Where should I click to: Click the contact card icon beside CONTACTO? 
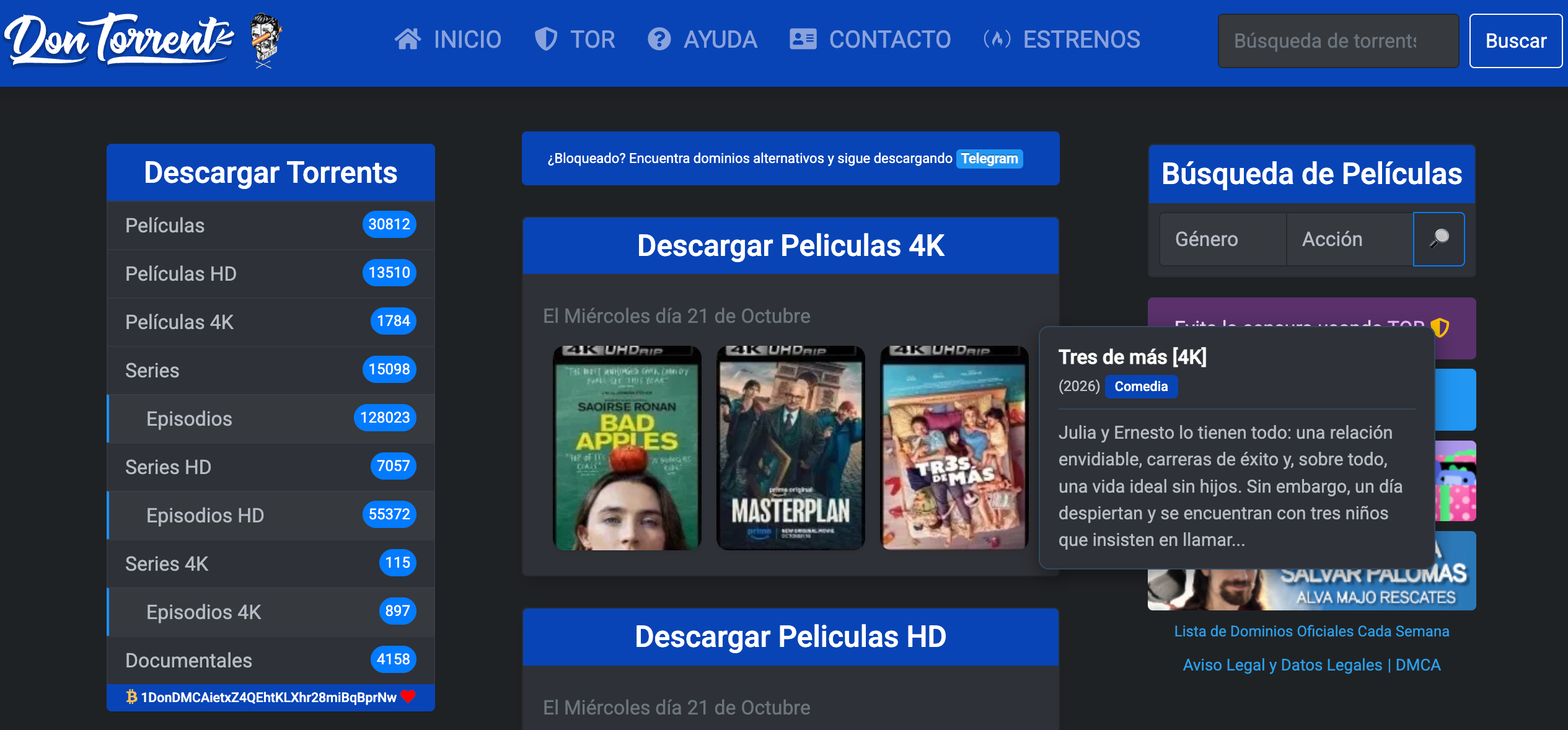tap(803, 40)
